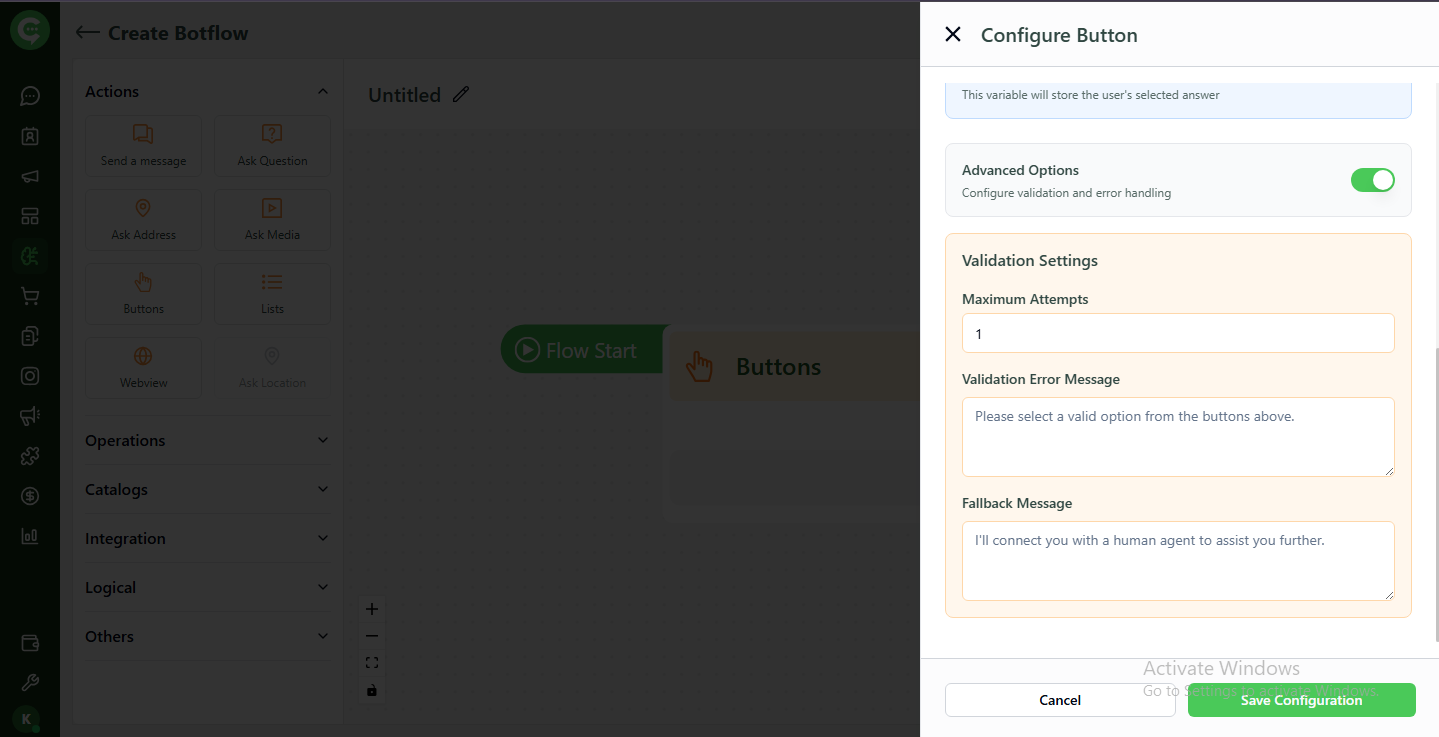Select the Ask Question action
Screen dimensions: 1439x737
pyautogui.click(x=271, y=146)
